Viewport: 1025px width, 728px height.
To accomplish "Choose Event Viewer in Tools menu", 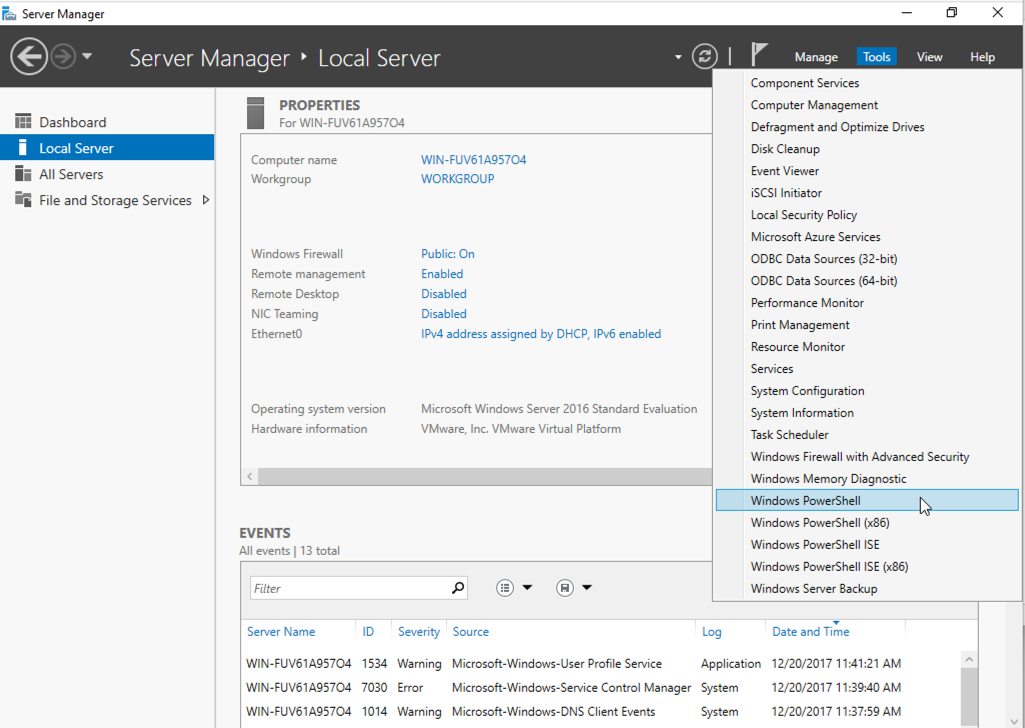I will [x=784, y=171].
